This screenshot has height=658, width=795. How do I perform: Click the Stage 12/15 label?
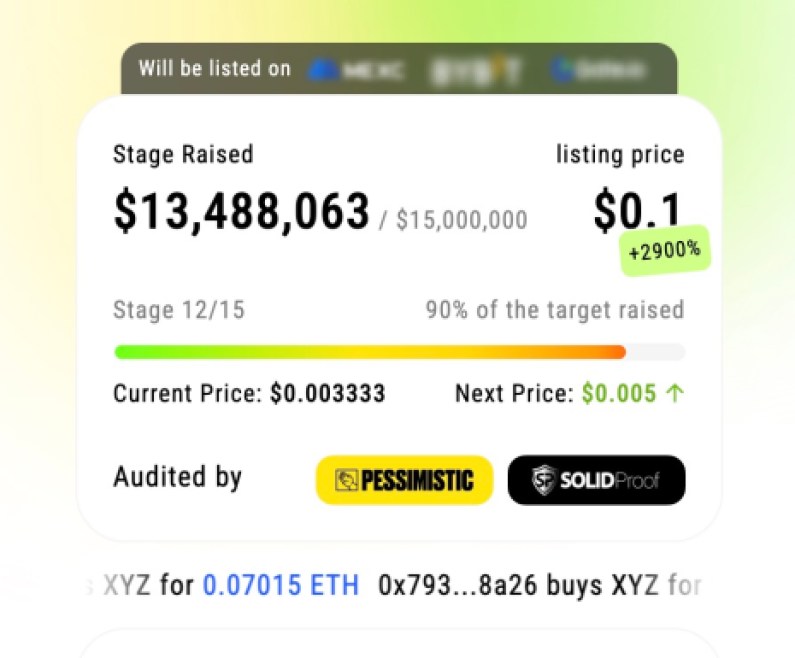(178, 310)
